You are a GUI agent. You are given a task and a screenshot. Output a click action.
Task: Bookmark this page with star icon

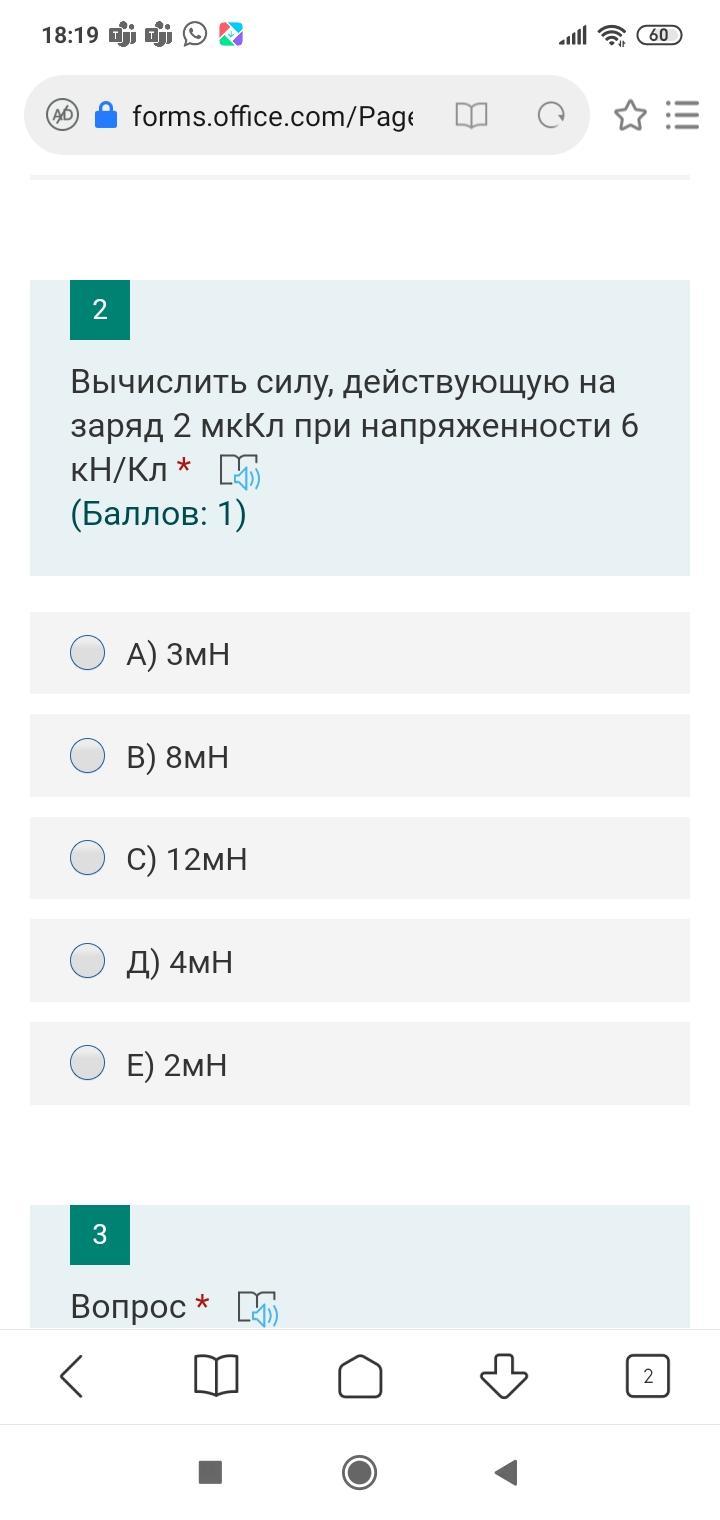pyautogui.click(x=630, y=116)
